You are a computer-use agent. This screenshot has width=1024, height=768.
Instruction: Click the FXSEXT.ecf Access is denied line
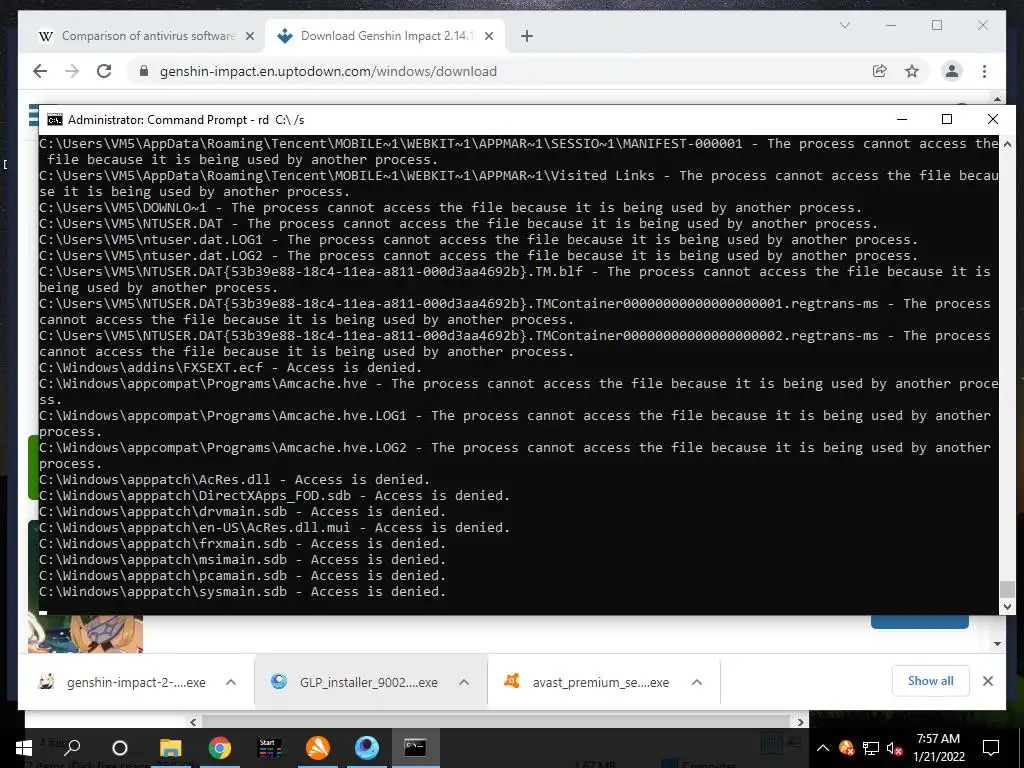(x=231, y=368)
